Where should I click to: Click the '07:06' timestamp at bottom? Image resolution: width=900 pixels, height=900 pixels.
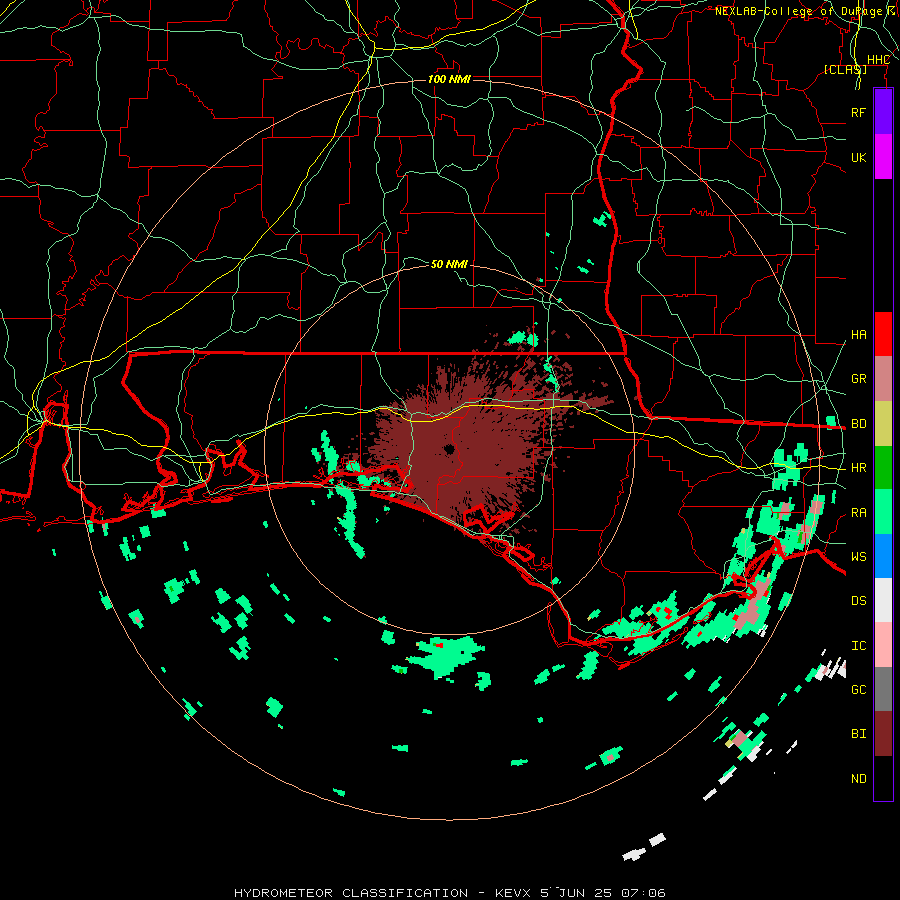[x=643, y=893]
